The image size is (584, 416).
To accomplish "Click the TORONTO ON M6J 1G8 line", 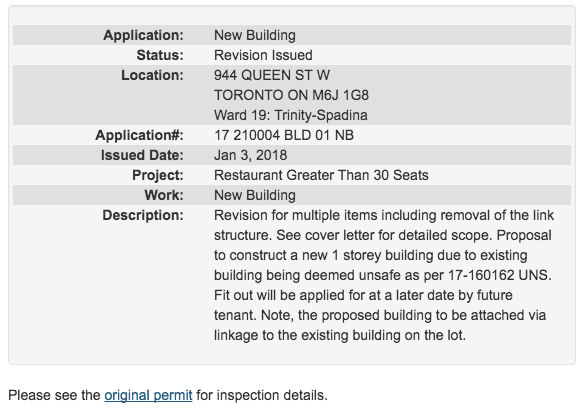I will point(291,95).
